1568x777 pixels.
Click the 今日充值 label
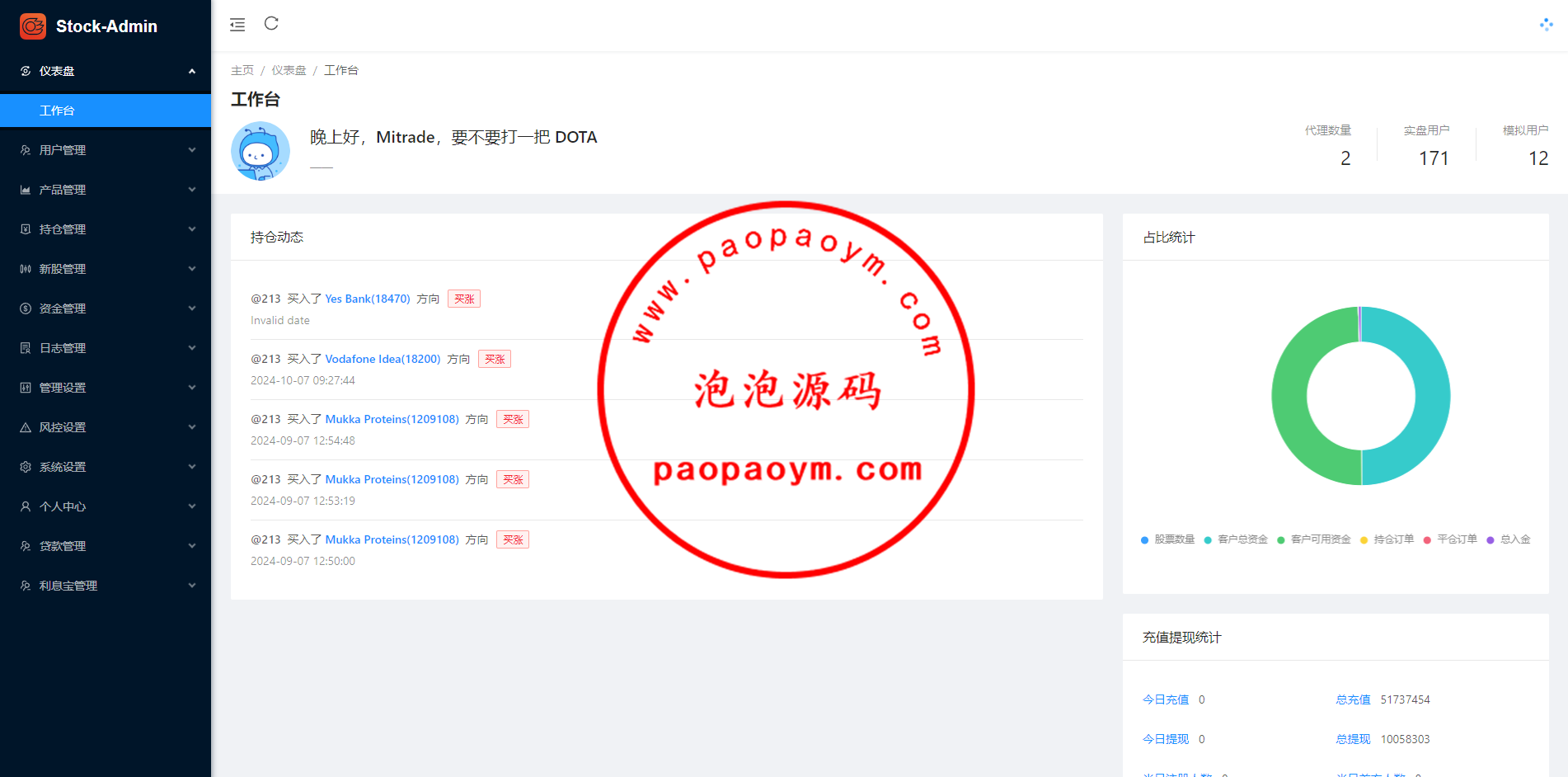click(1166, 699)
